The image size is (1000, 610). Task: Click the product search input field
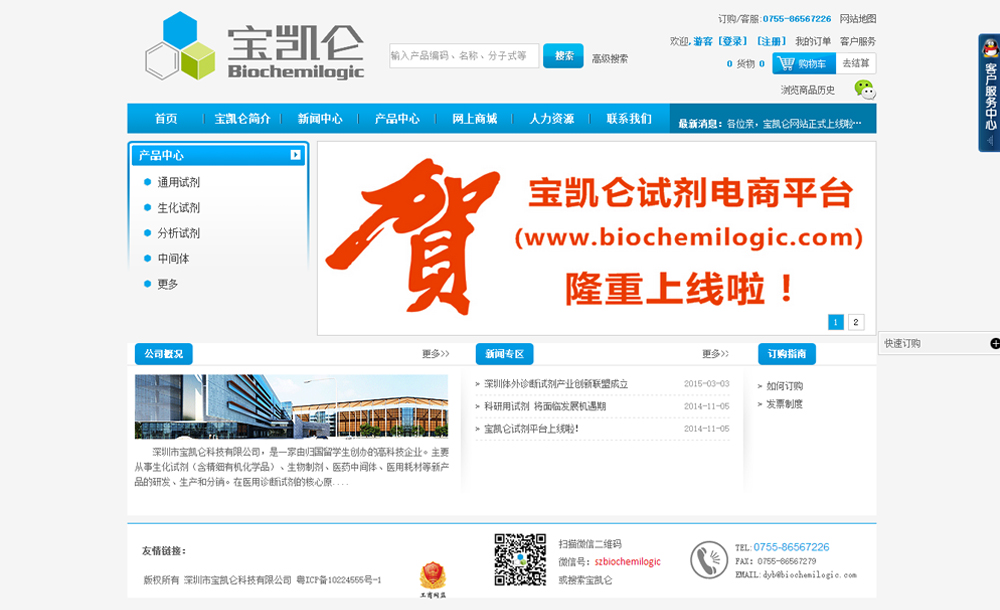point(463,56)
